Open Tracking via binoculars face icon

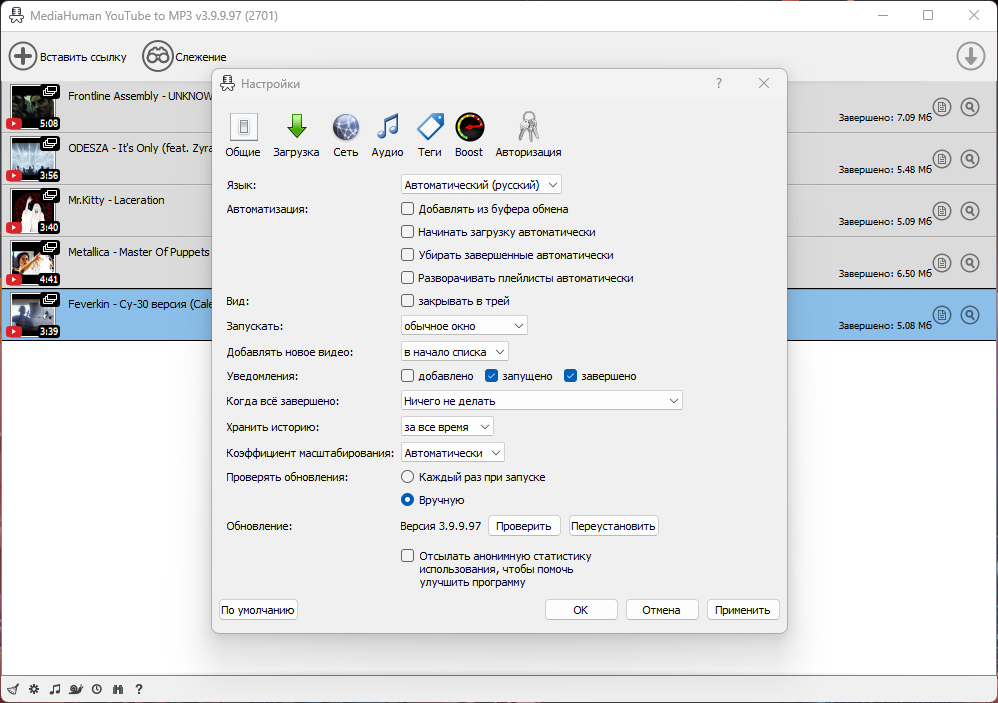(157, 57)
